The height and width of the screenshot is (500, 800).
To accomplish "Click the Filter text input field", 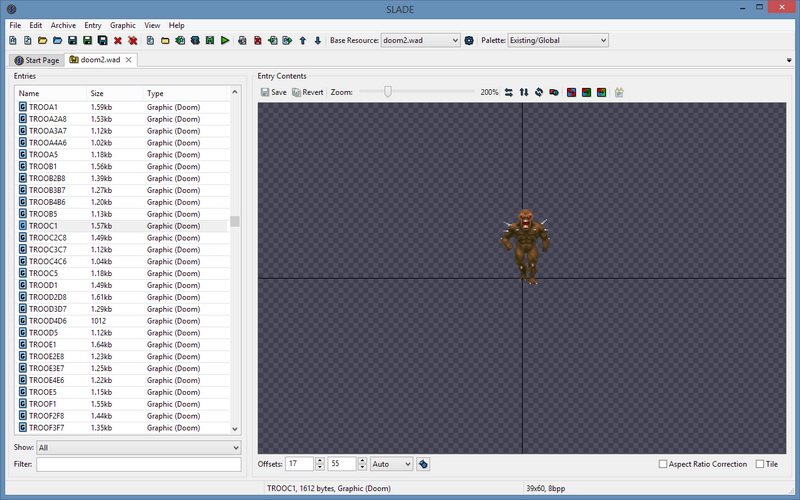I will (139, 465).
